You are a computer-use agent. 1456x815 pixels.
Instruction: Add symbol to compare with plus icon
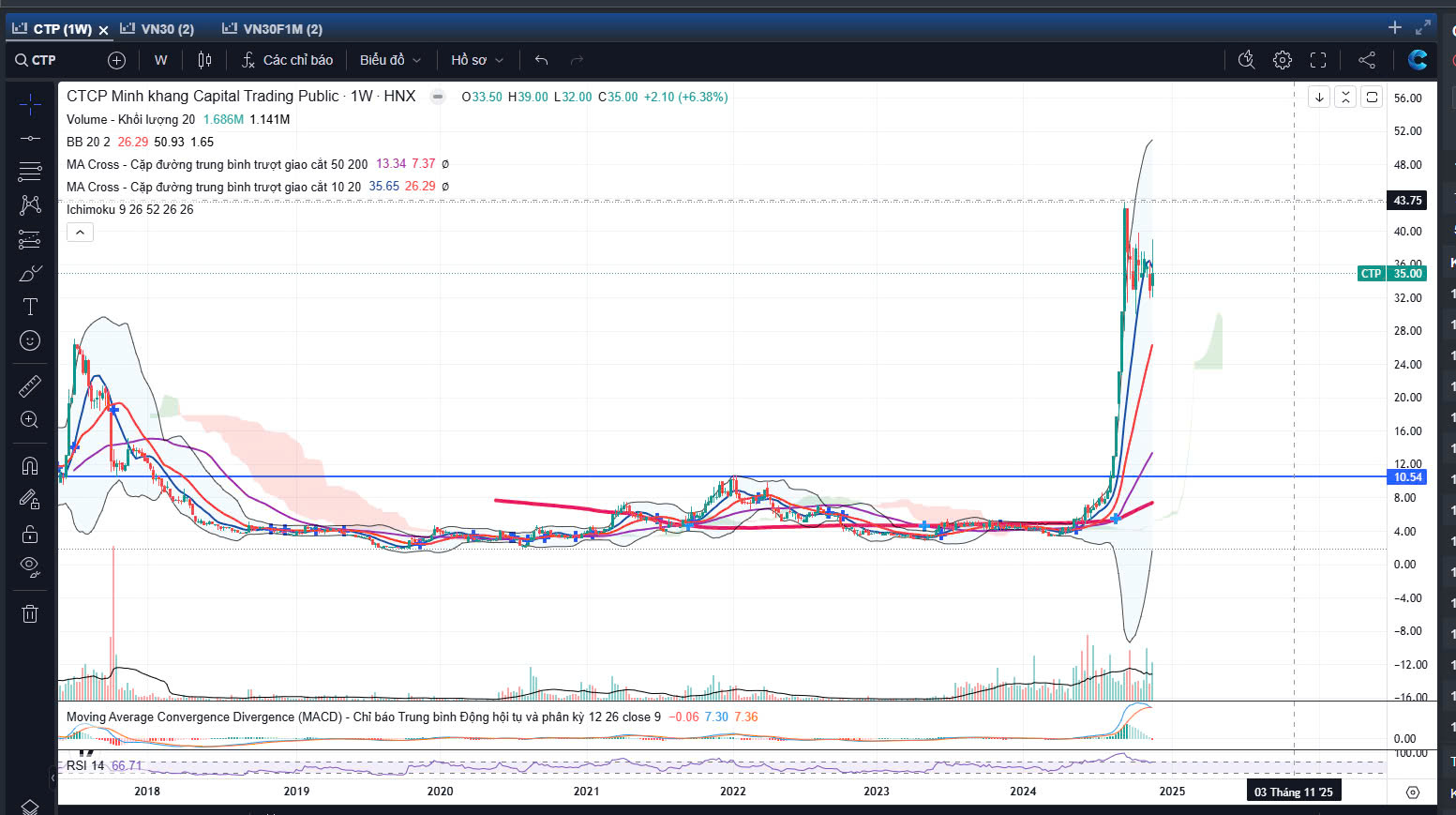(x=116, y=60)
